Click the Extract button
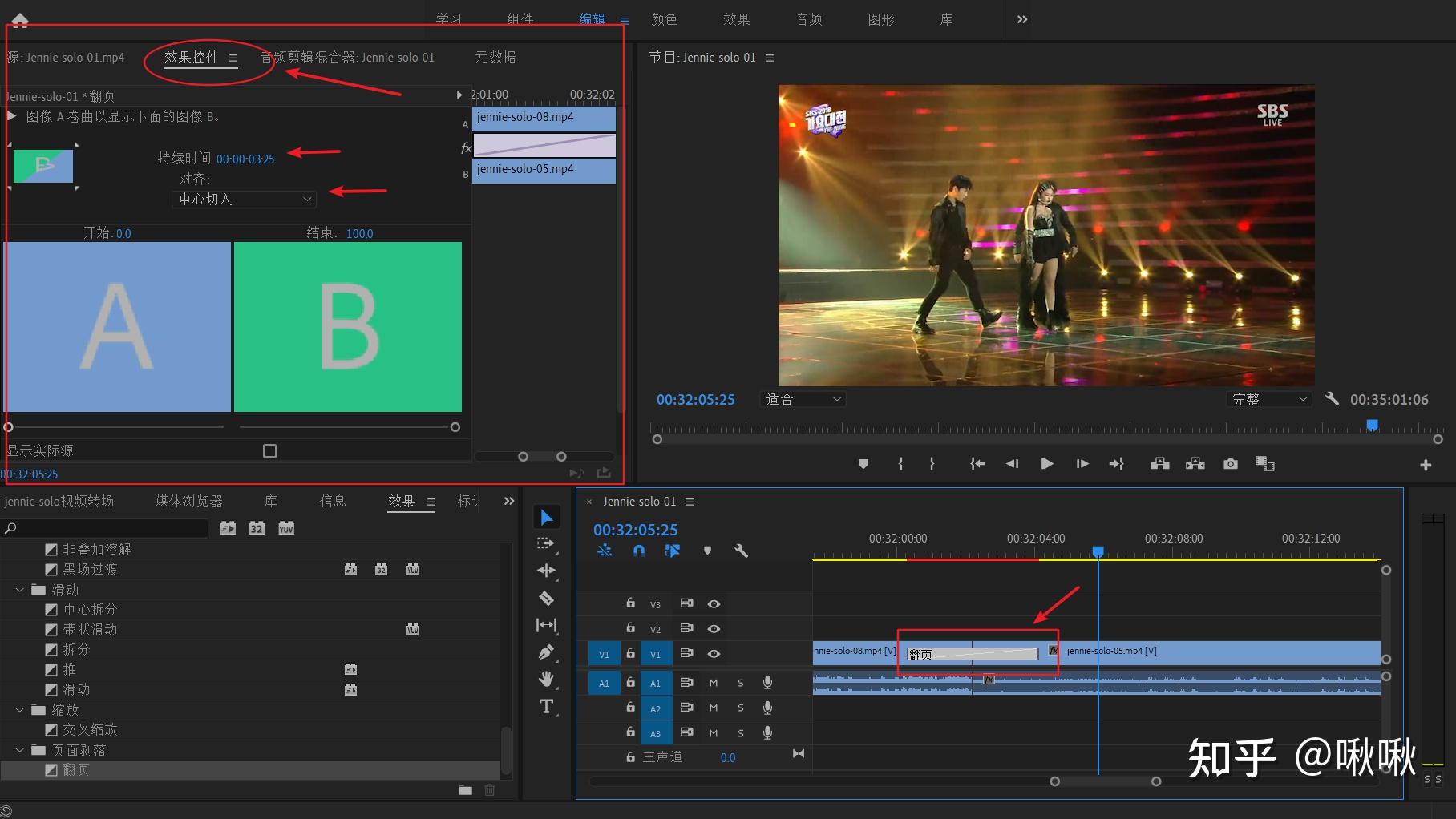The width and height of the screenshot is (1456, 819). tap(1195, 464)
